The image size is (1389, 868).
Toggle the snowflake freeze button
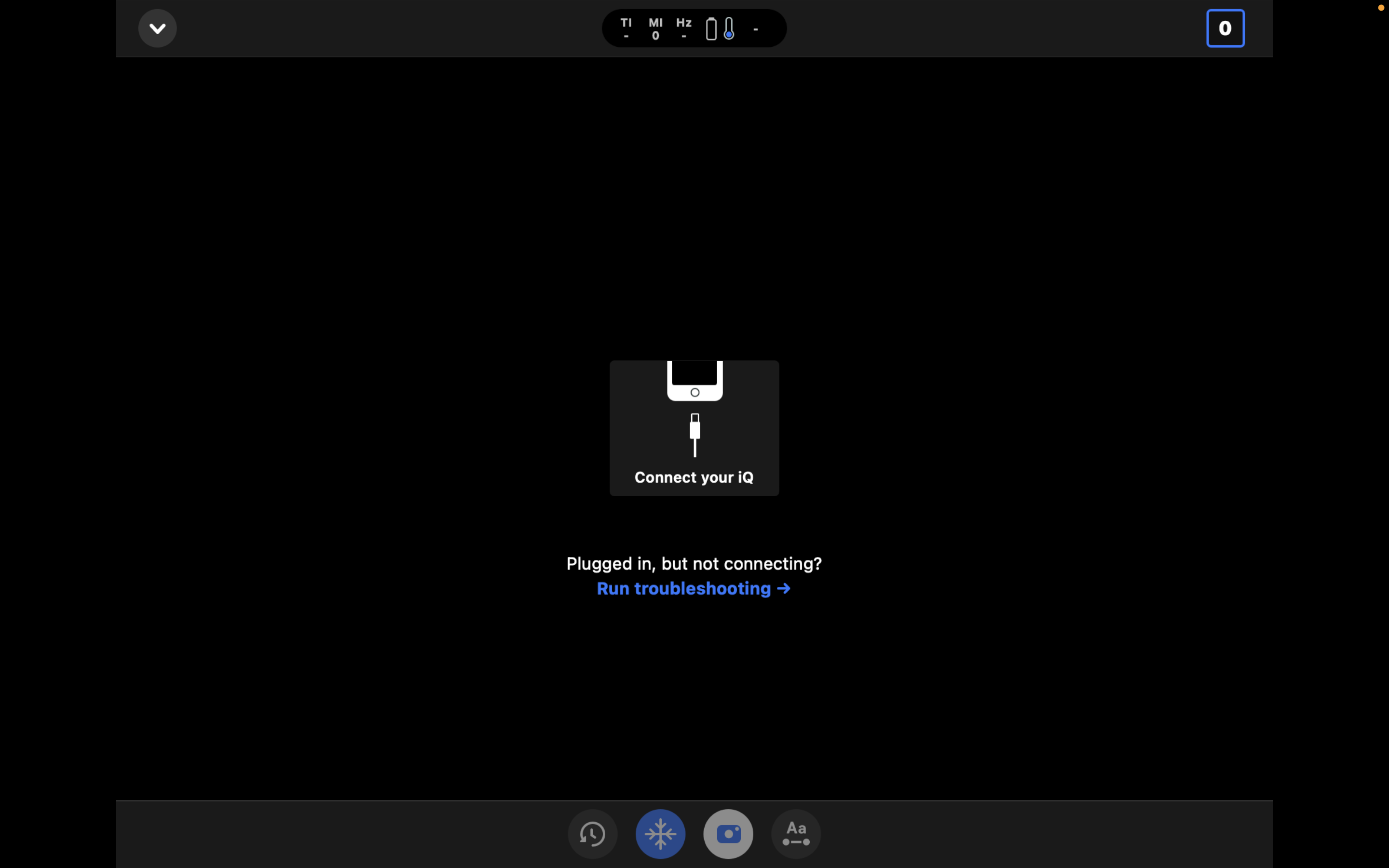coord(660,834)
